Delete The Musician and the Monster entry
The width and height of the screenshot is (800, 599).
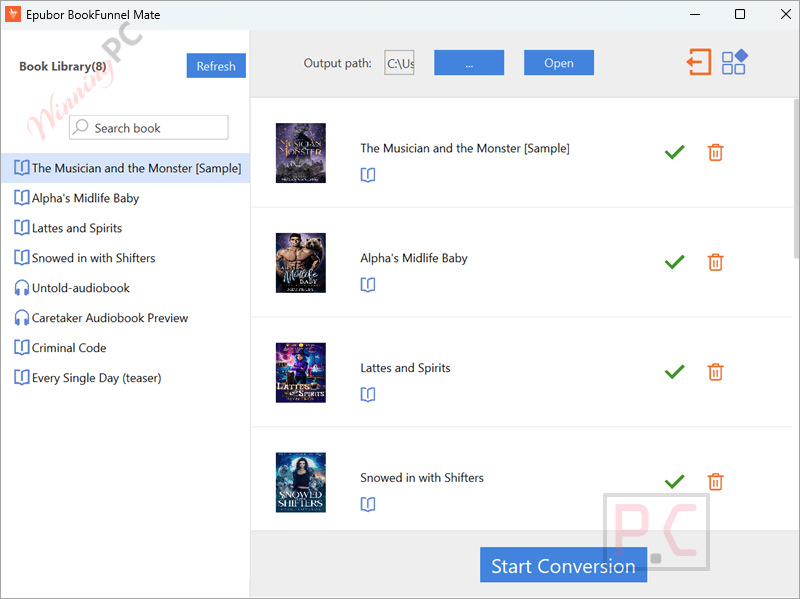pos(715,152)
